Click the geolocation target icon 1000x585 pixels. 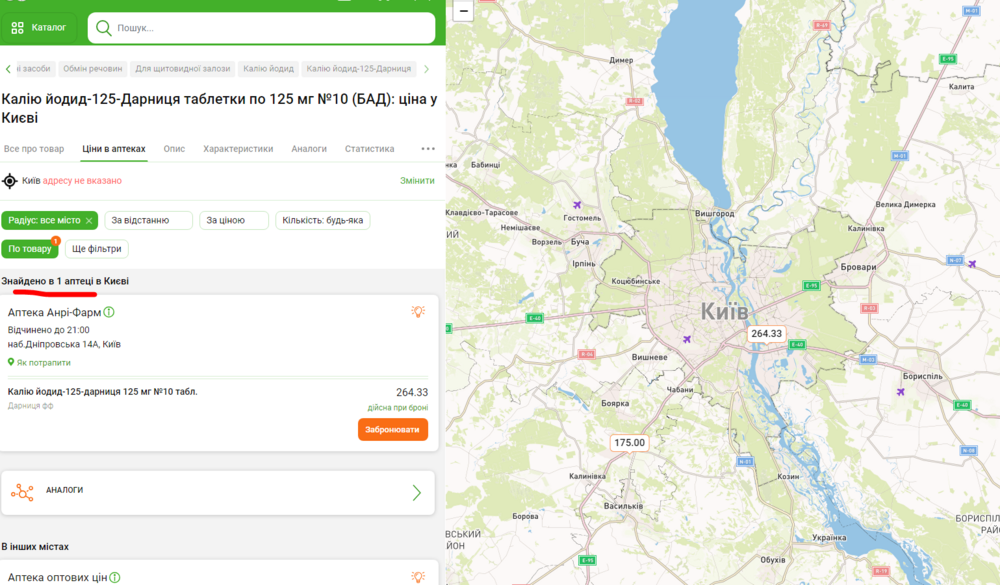[x=10, y=181]
